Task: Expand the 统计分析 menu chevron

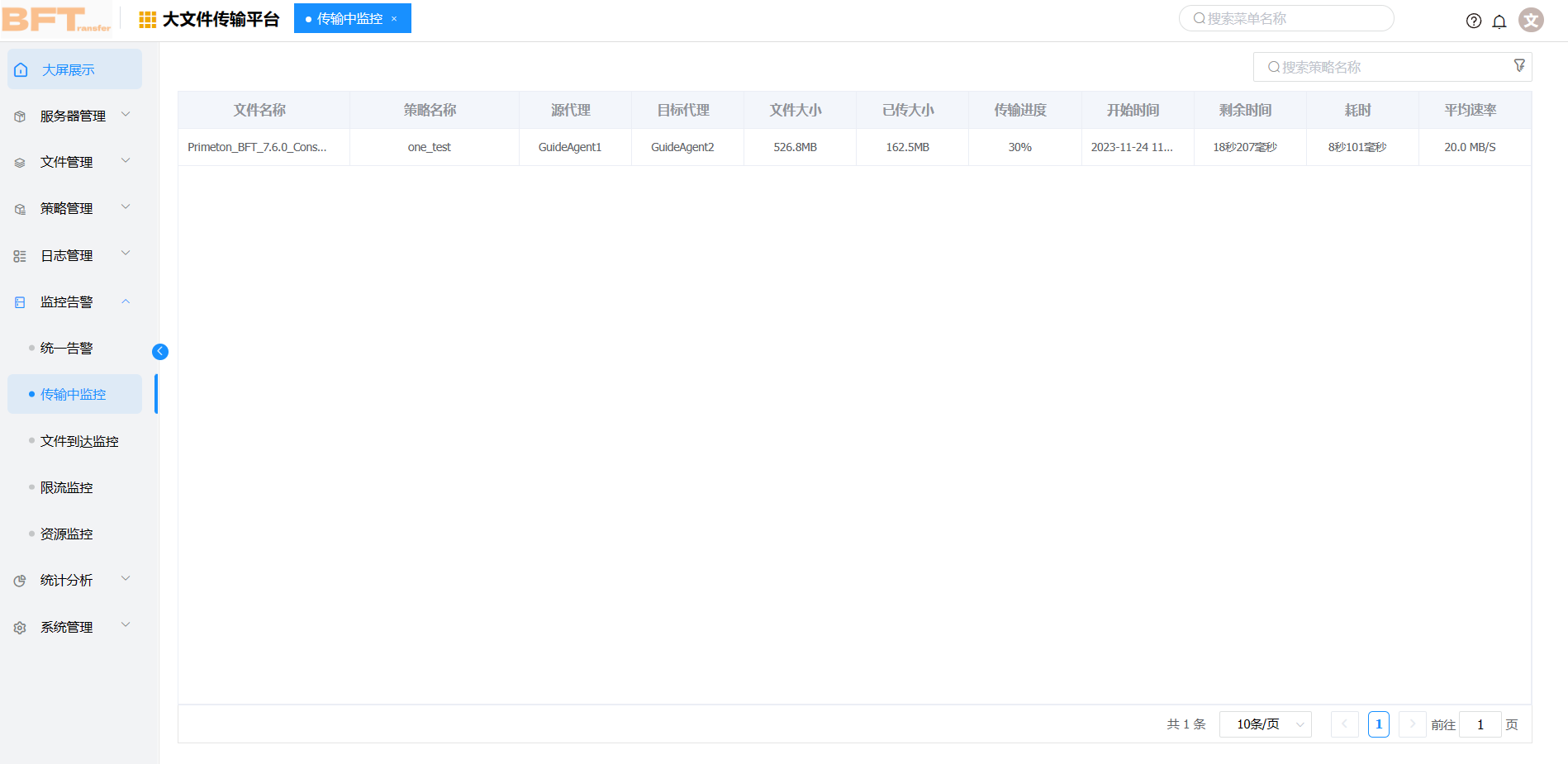Action: pyautogui.click(x=126, y=579)
